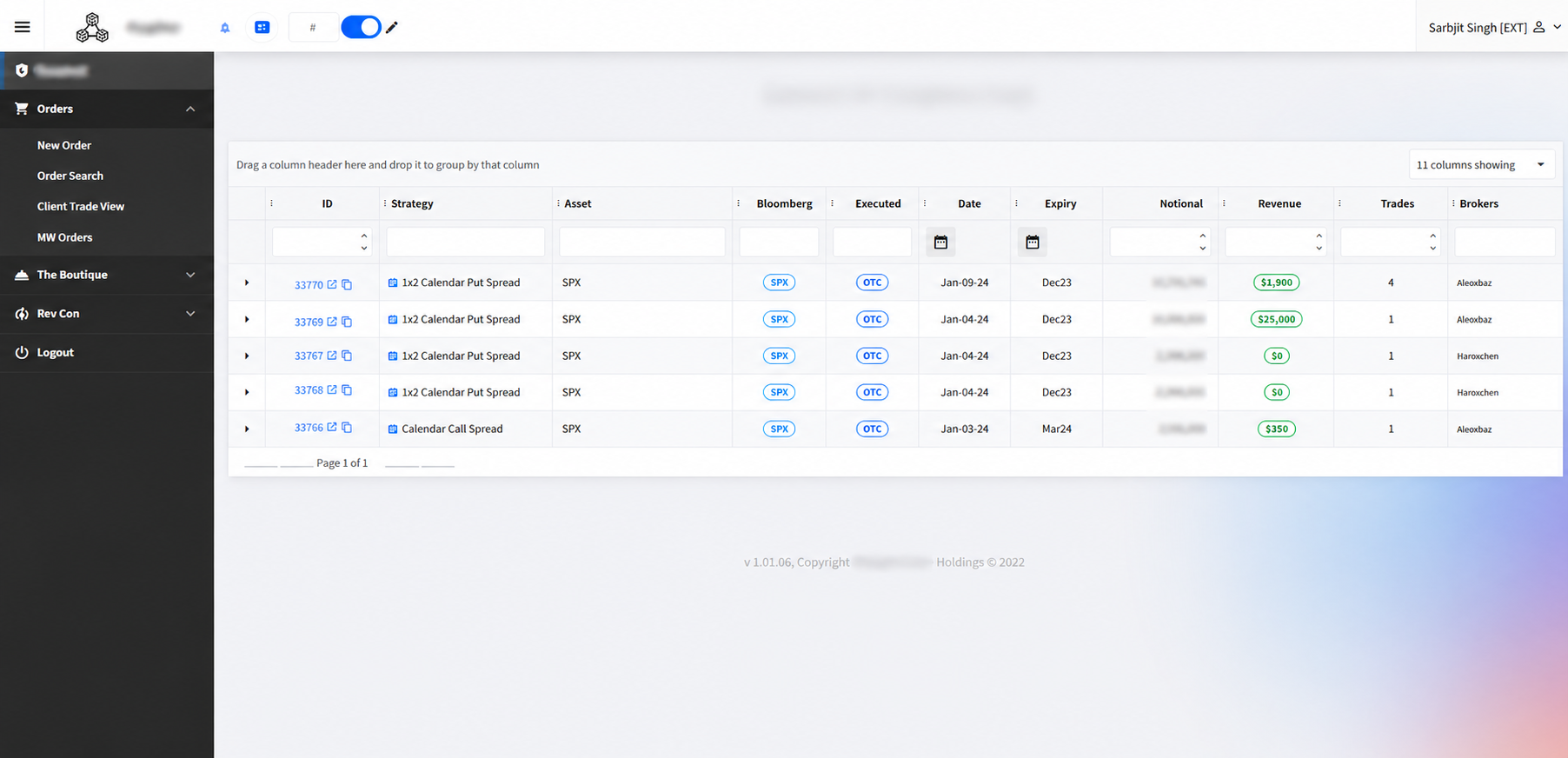This screenshot has height=758, width=1568.
Task: Click the $25,000 revenue badge
Action: pyautogui.click(x=1276, y=319)
